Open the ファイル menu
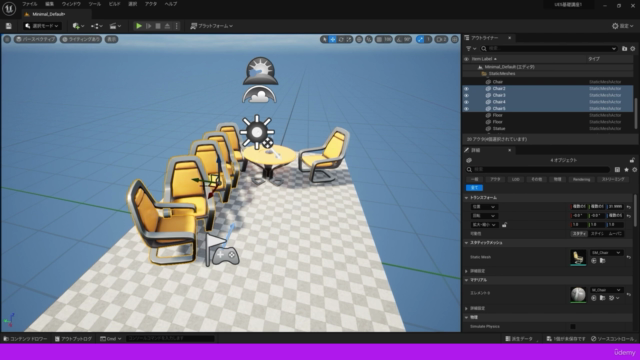Image resolution: width=640 pixels, height=360 pixels. click(x=29, y=4)
